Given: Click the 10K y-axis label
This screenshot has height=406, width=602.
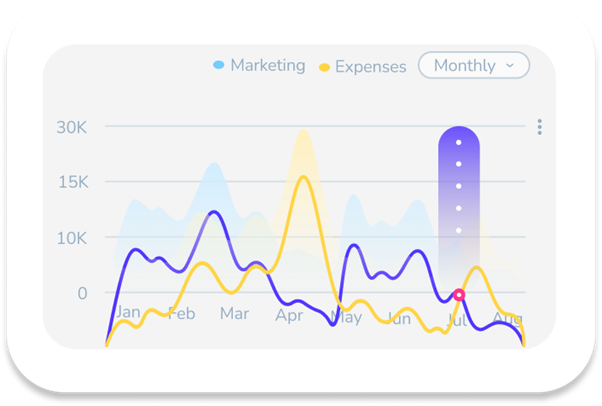Looking at the screenshot, I should 71,238.
